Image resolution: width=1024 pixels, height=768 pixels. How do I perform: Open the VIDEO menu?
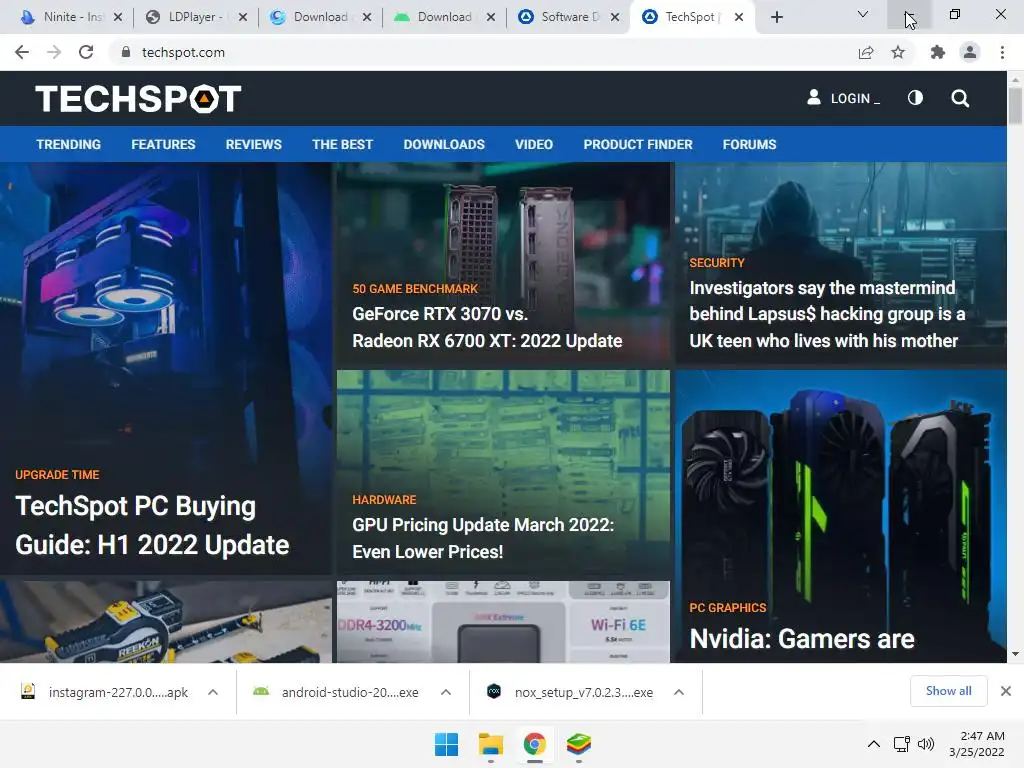534,144
